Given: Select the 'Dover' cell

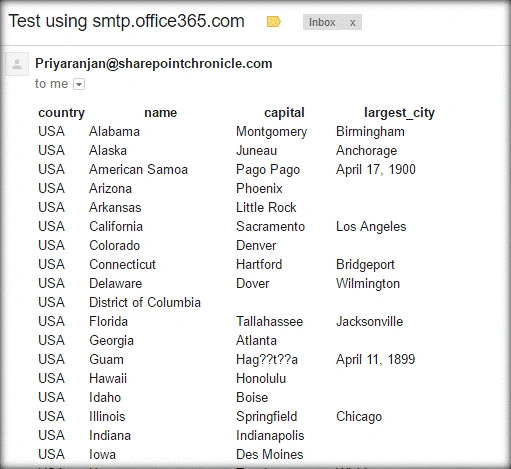Looking at the screenshot, I should pos(252,283).
